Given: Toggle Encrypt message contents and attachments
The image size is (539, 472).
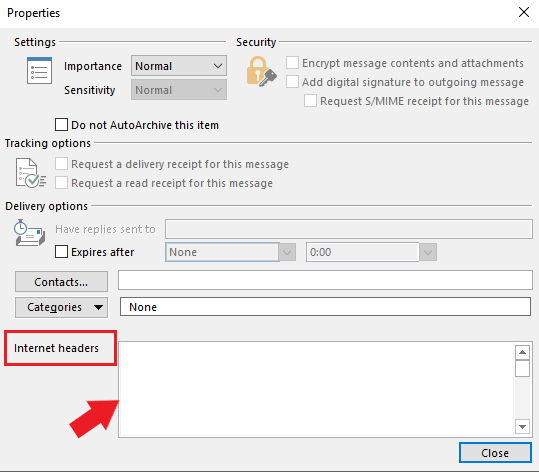Looking at the screenshot, I should (x=292, y=63).
